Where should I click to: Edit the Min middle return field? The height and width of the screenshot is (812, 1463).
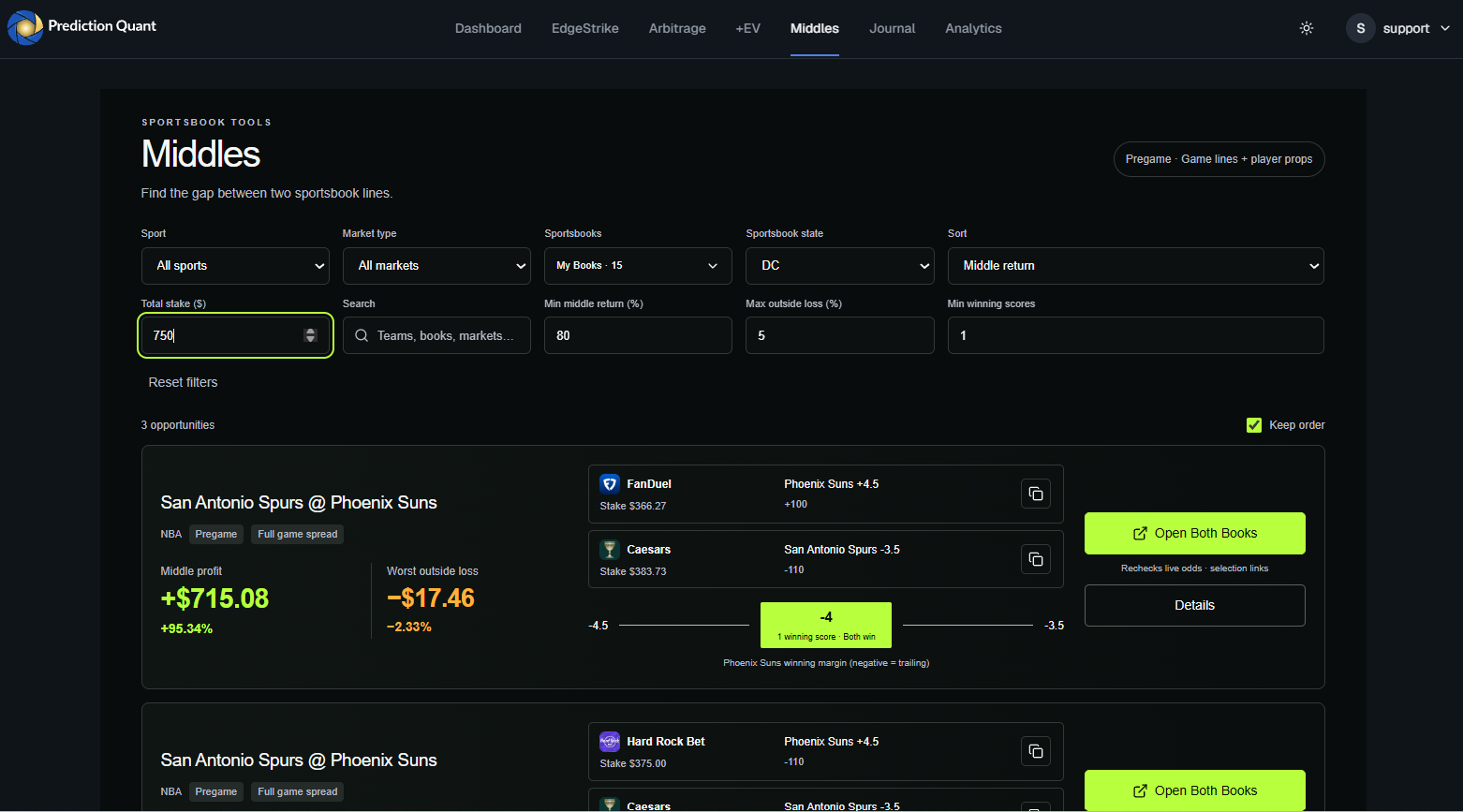click(638, 335)
